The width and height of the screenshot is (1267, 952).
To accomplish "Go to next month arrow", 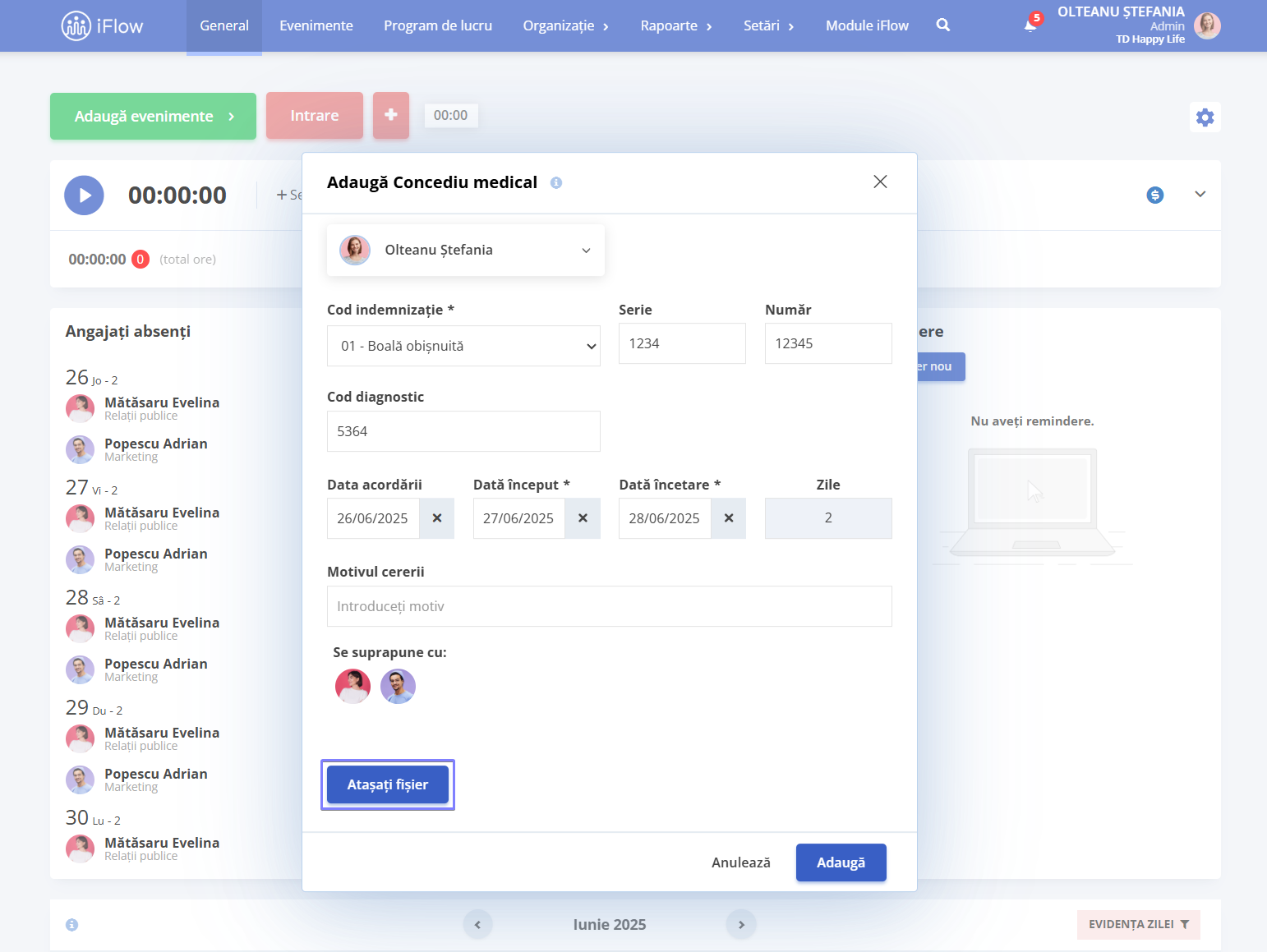I will click(741, 925).
